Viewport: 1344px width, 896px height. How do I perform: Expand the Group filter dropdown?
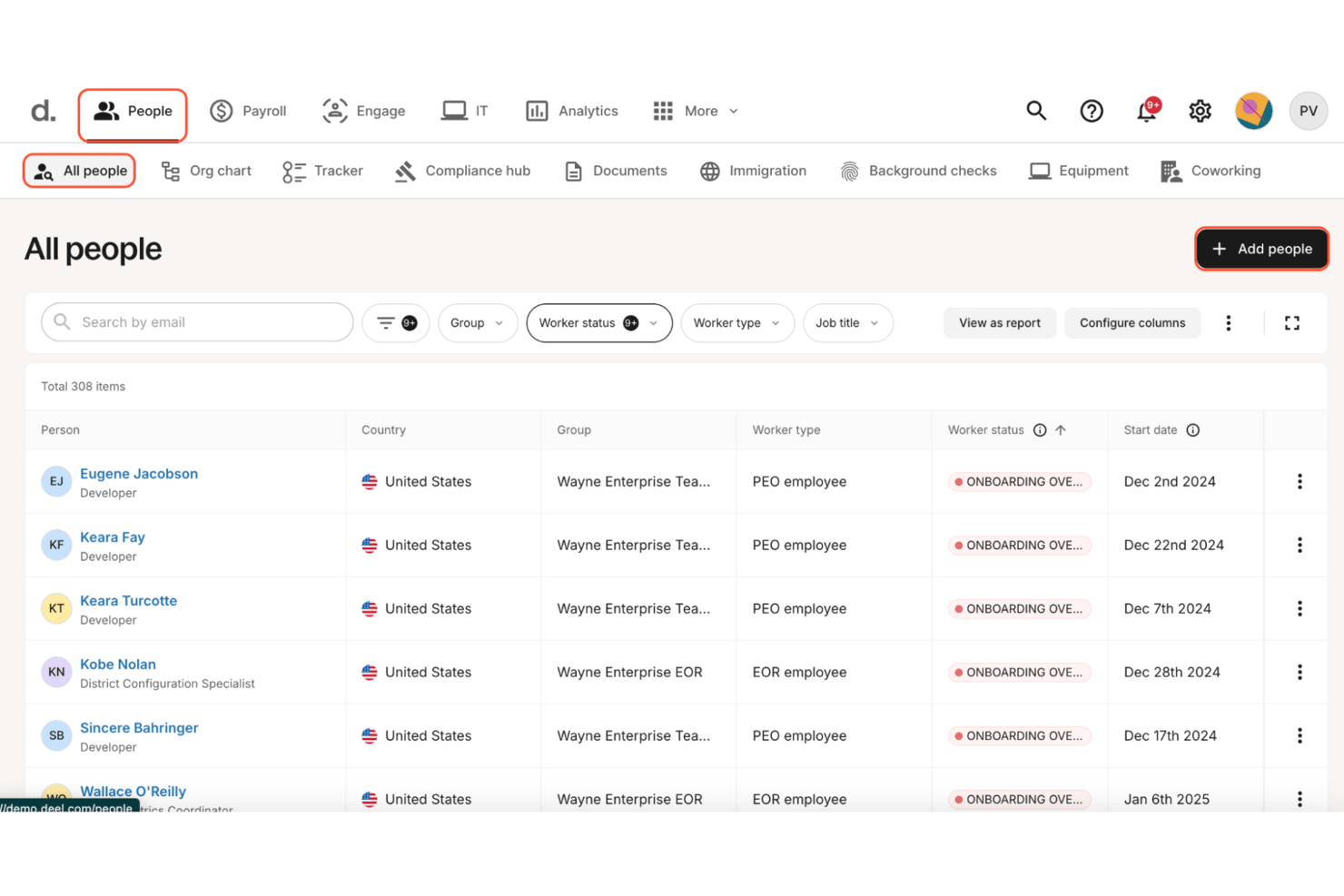tap(478, 323)
